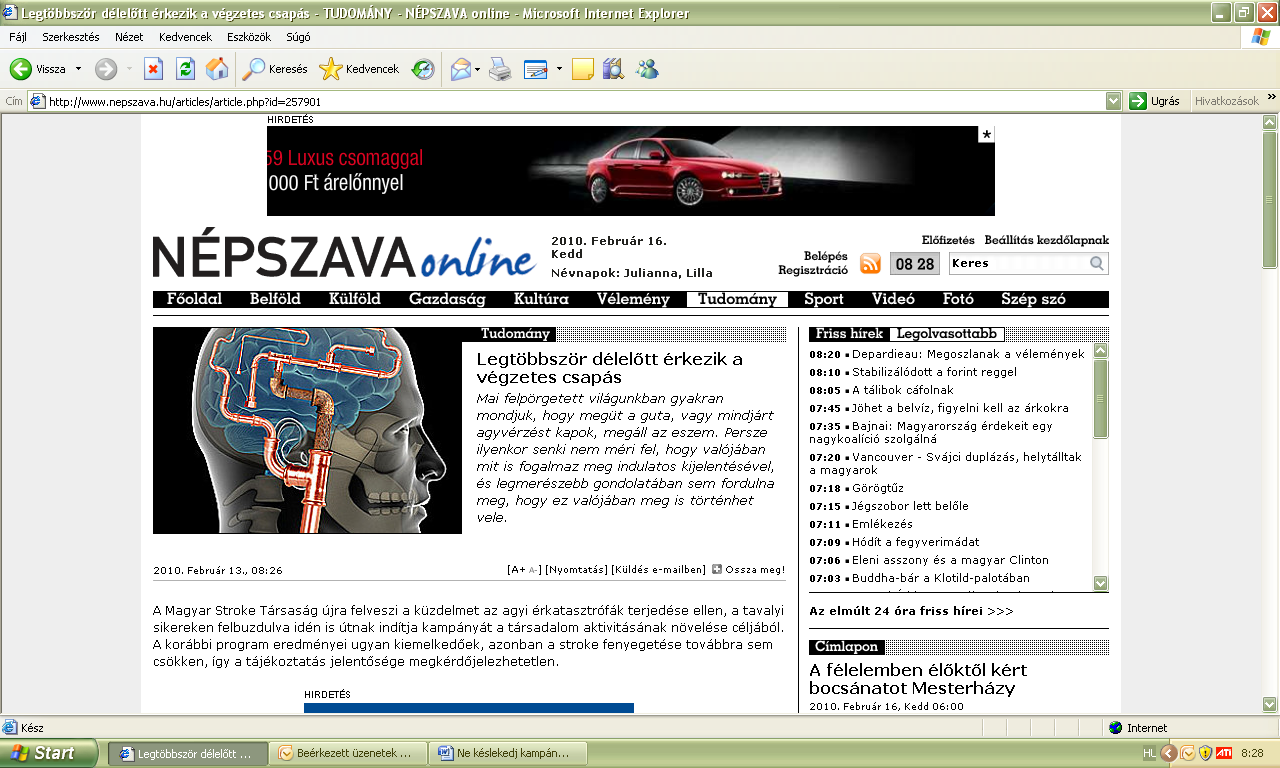Click the security shield tray icon
Screen dimensions: 1280x768
(x=1205, y=753)
